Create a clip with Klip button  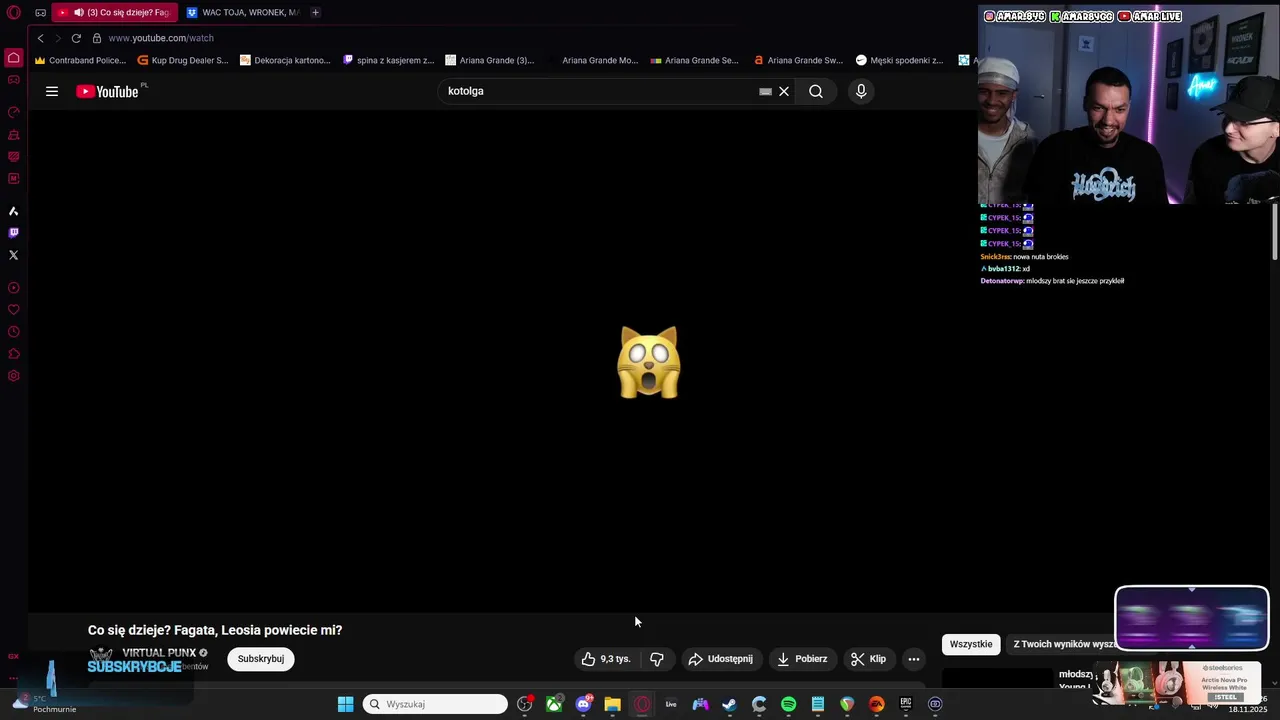pos(868,659)
